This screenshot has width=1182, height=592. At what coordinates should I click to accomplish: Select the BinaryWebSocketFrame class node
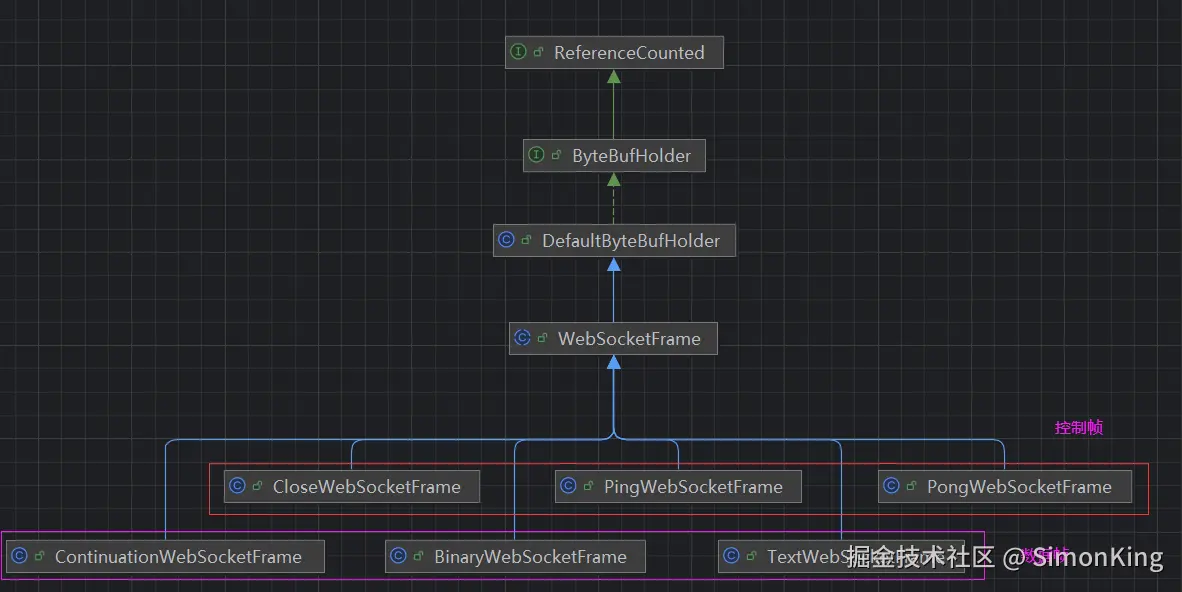[516, 557]
